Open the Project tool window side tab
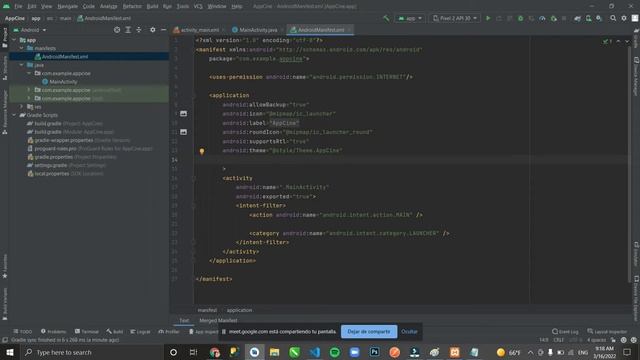Viewport: 640px width, 360px height. (x=4, y=38)
